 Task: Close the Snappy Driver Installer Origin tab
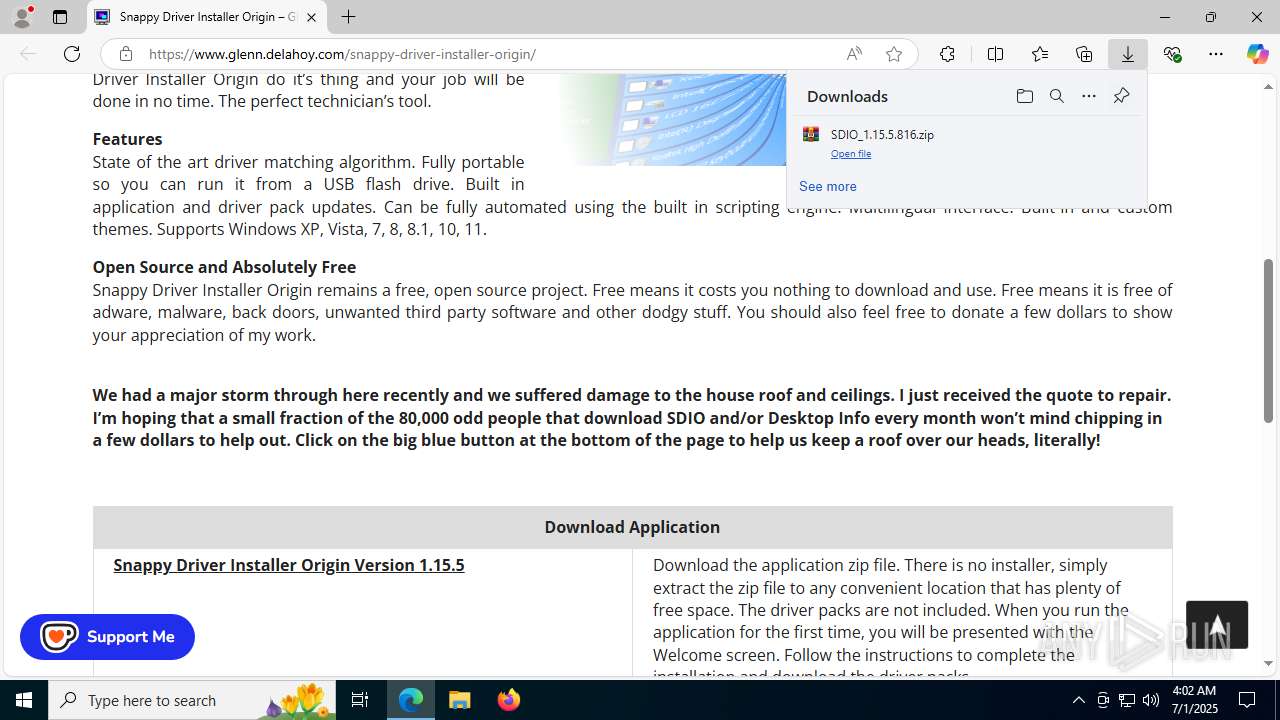tap(311, 17)
